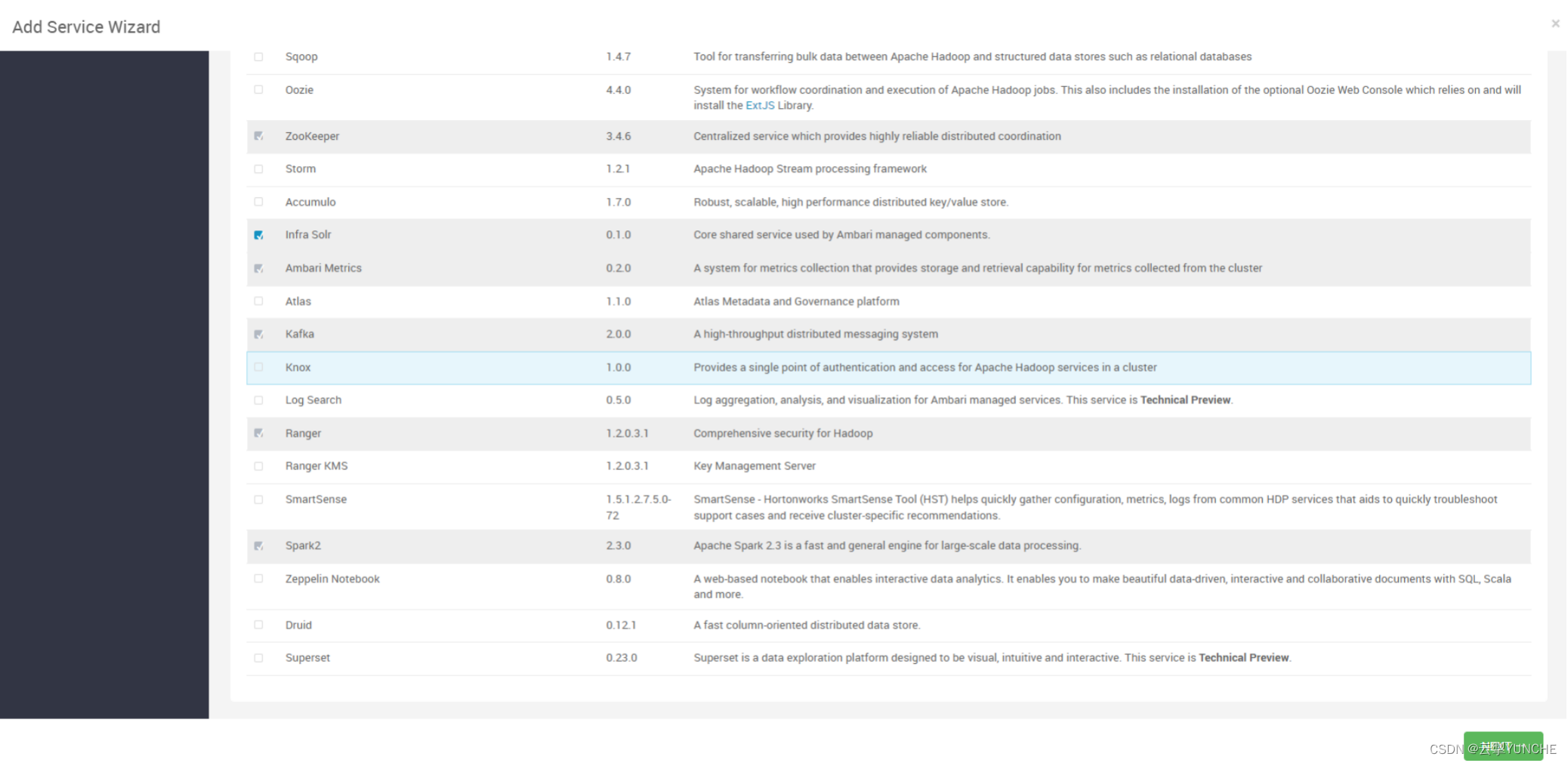1568x763 pixels.
Task: Click Ranger KMS description 'Key Management Server'
Action: 755,466
